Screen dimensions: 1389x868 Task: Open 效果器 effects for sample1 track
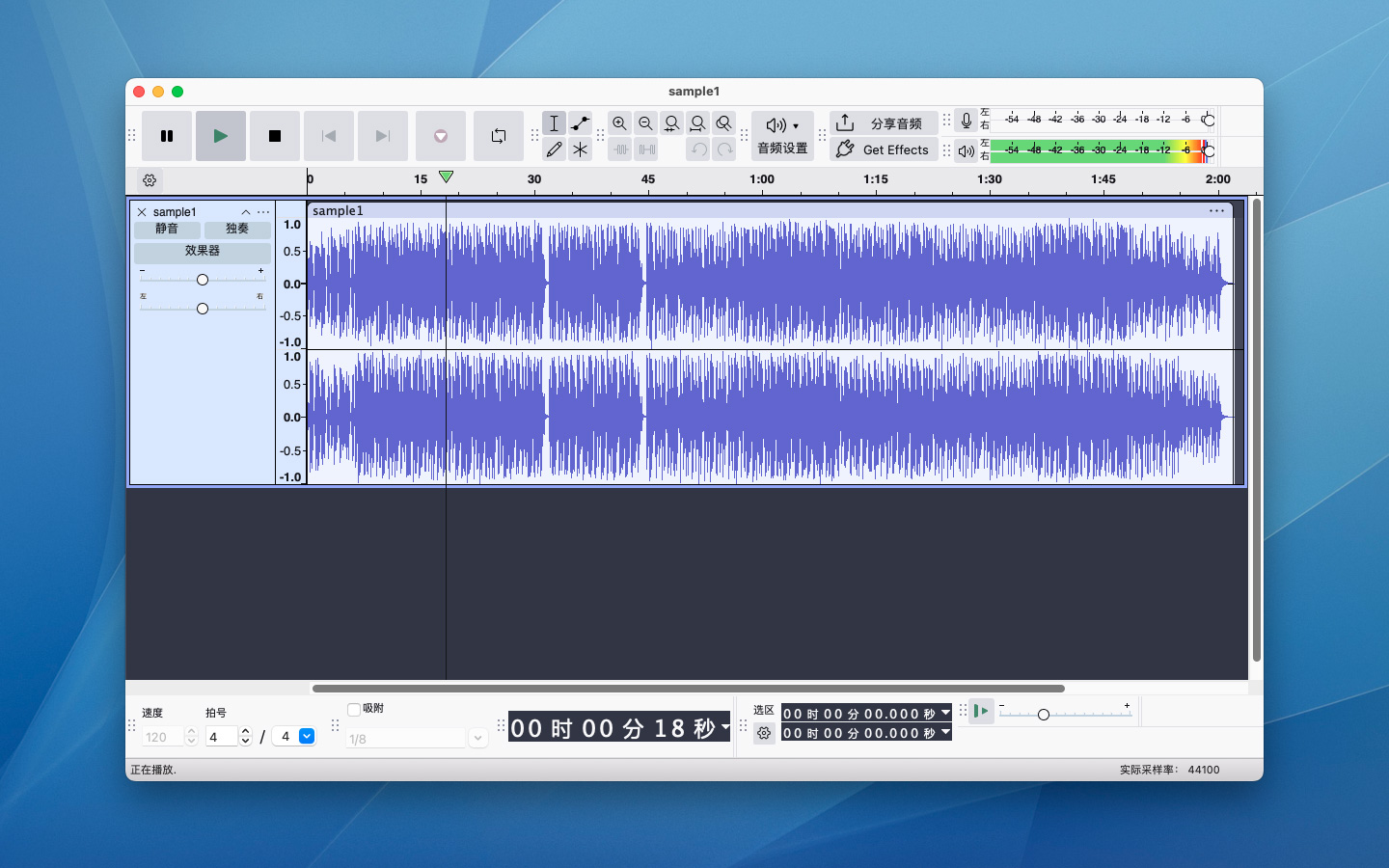[203, 251]
